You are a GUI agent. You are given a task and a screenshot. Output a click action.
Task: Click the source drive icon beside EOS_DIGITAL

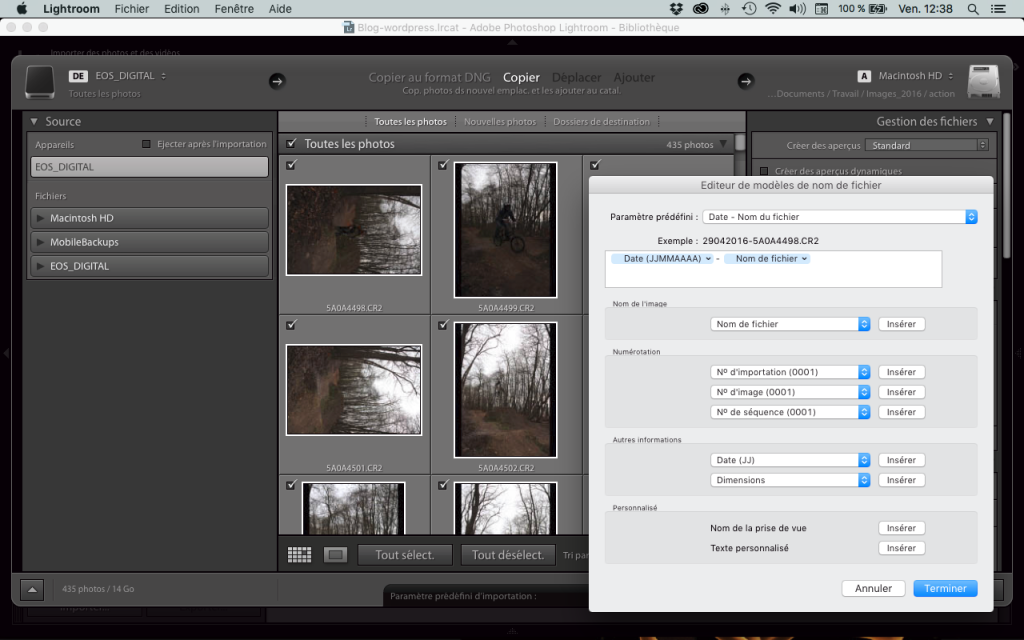point(40,82)
